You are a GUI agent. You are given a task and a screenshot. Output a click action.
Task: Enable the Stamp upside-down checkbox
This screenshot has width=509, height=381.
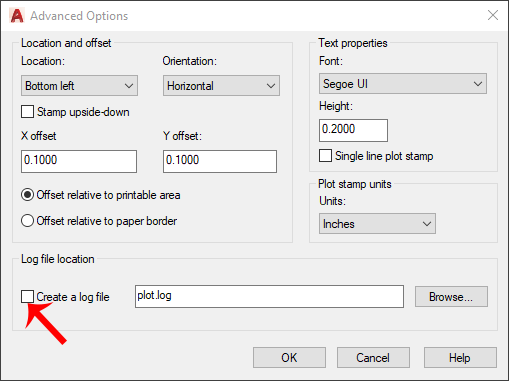[x=27, y=112]
